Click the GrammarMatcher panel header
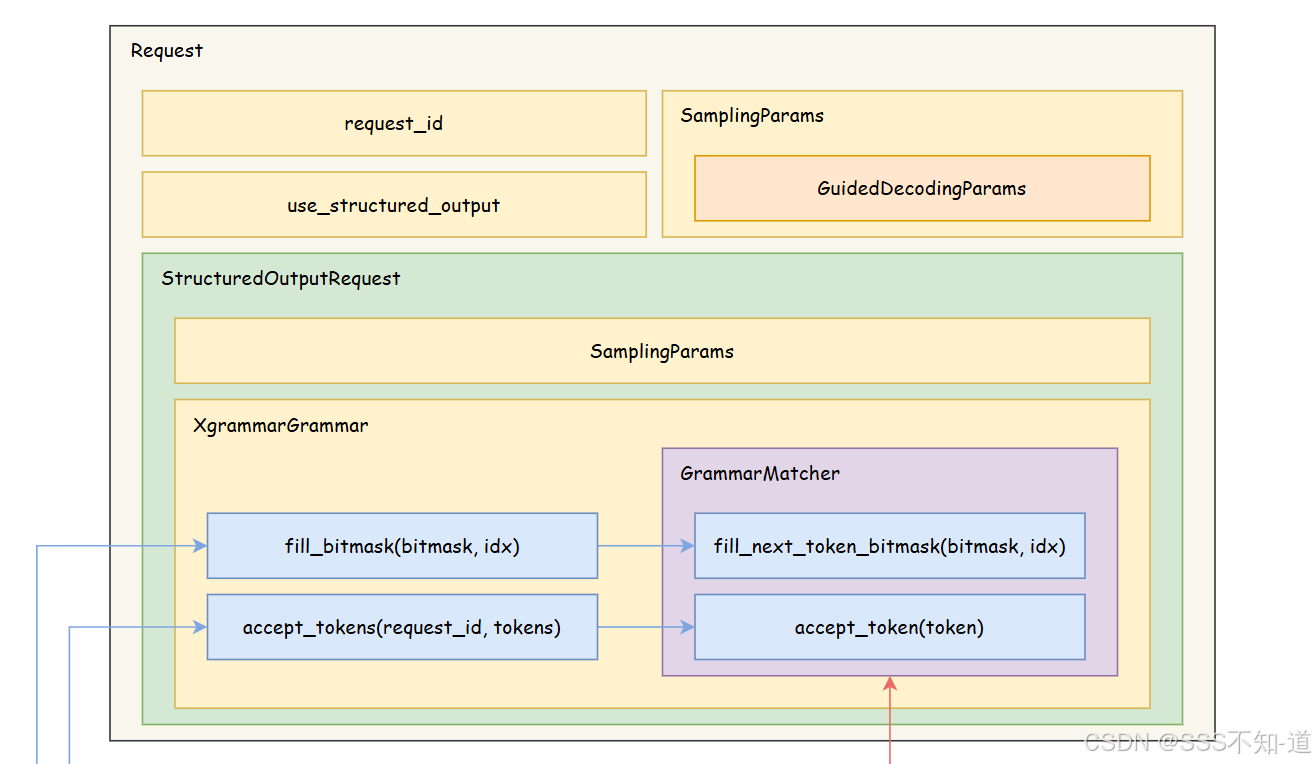 (759, 473)
